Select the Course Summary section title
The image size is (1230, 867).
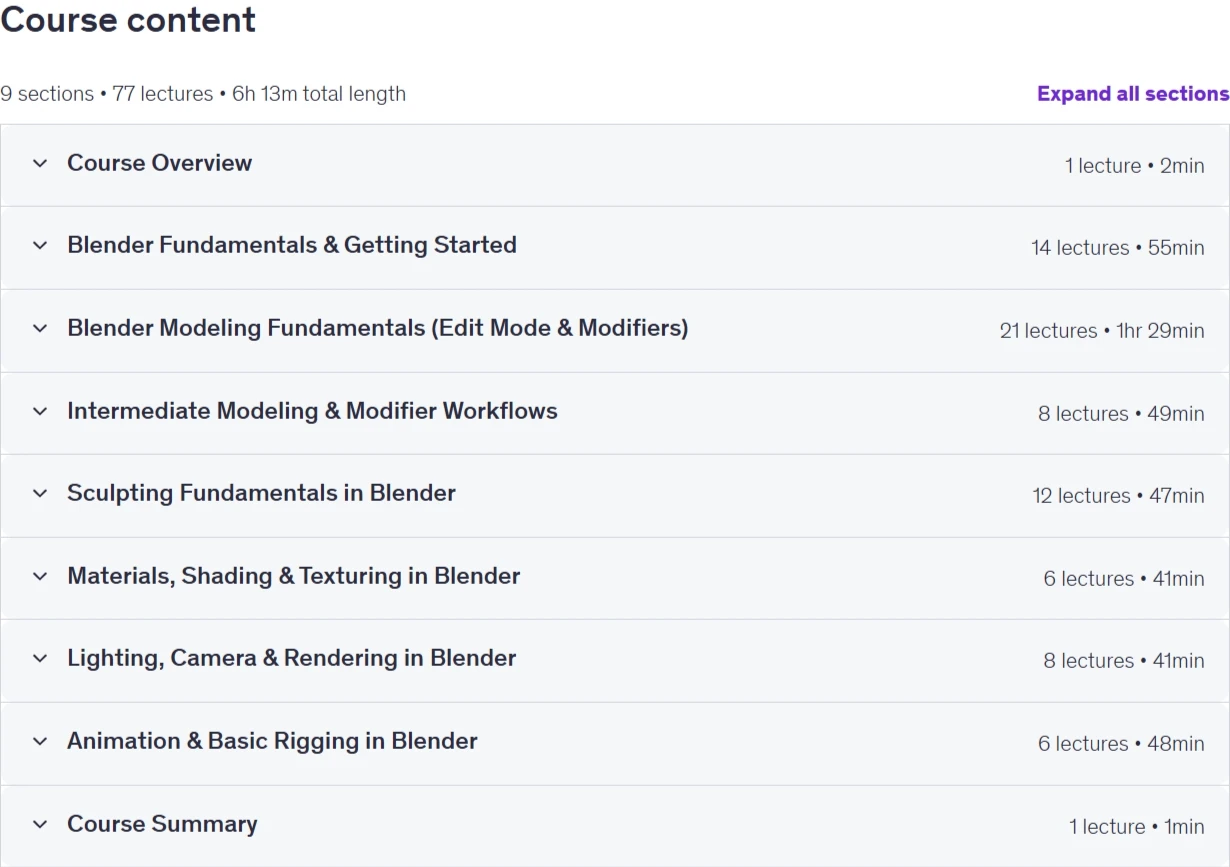click(x=162, y=824)
